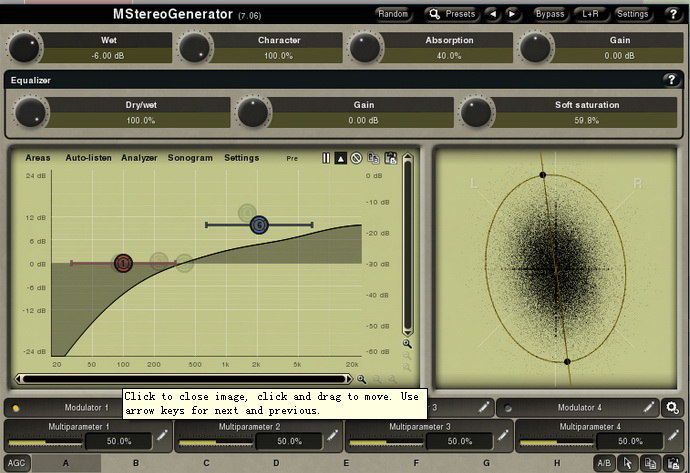Click the Wet knob
Viewport: 690px width, 473px height.
coord(24,47)
